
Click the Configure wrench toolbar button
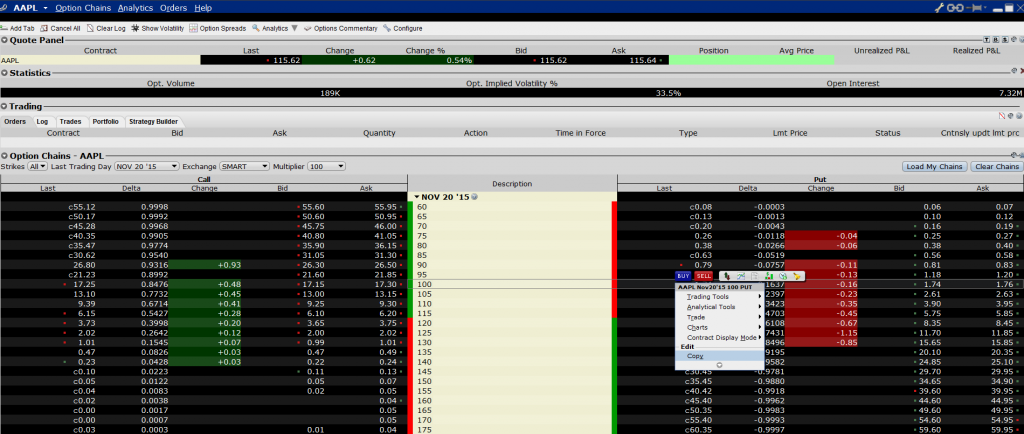click(403, 29)
